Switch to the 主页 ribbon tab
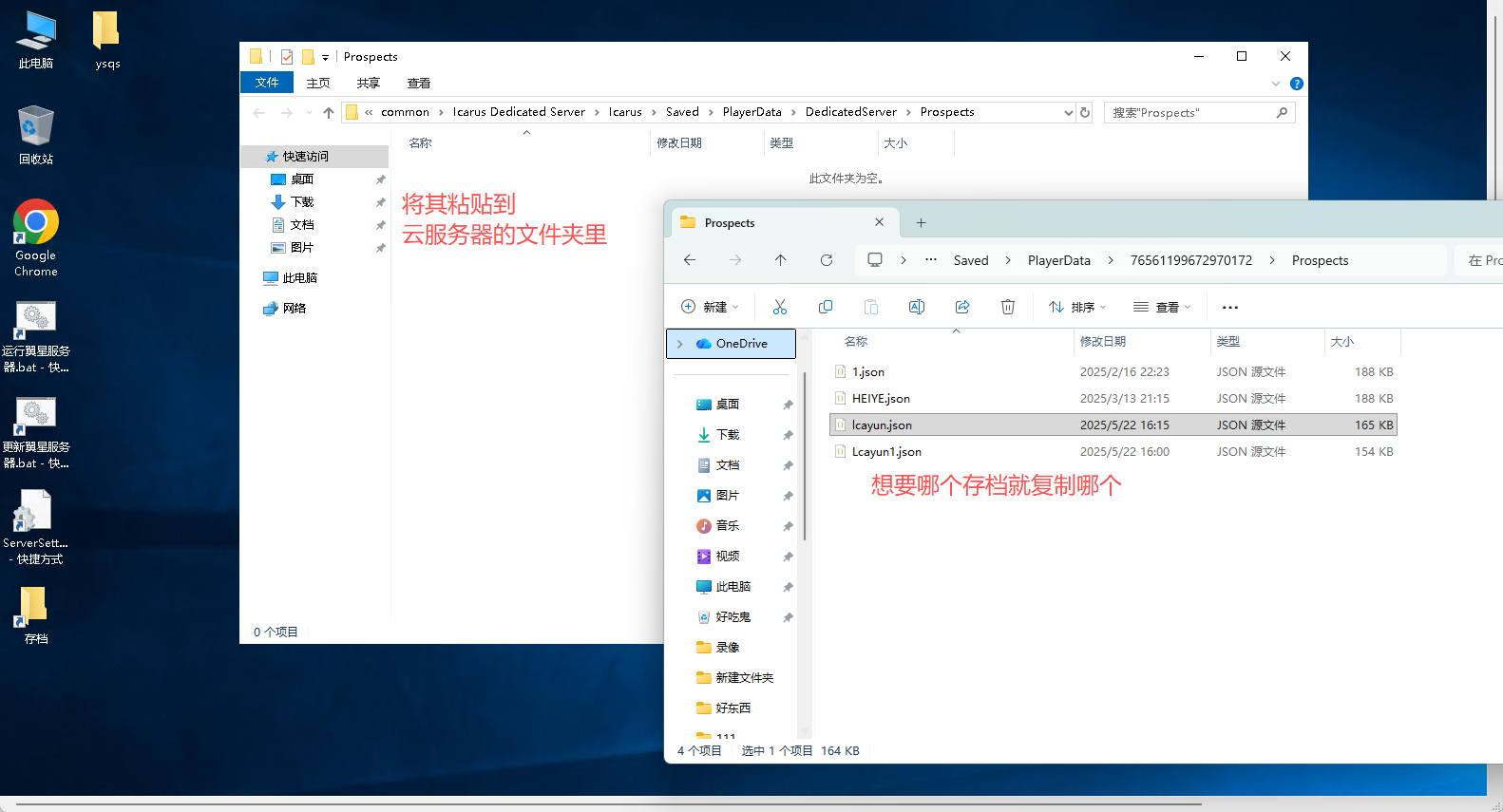 [318, 84]
